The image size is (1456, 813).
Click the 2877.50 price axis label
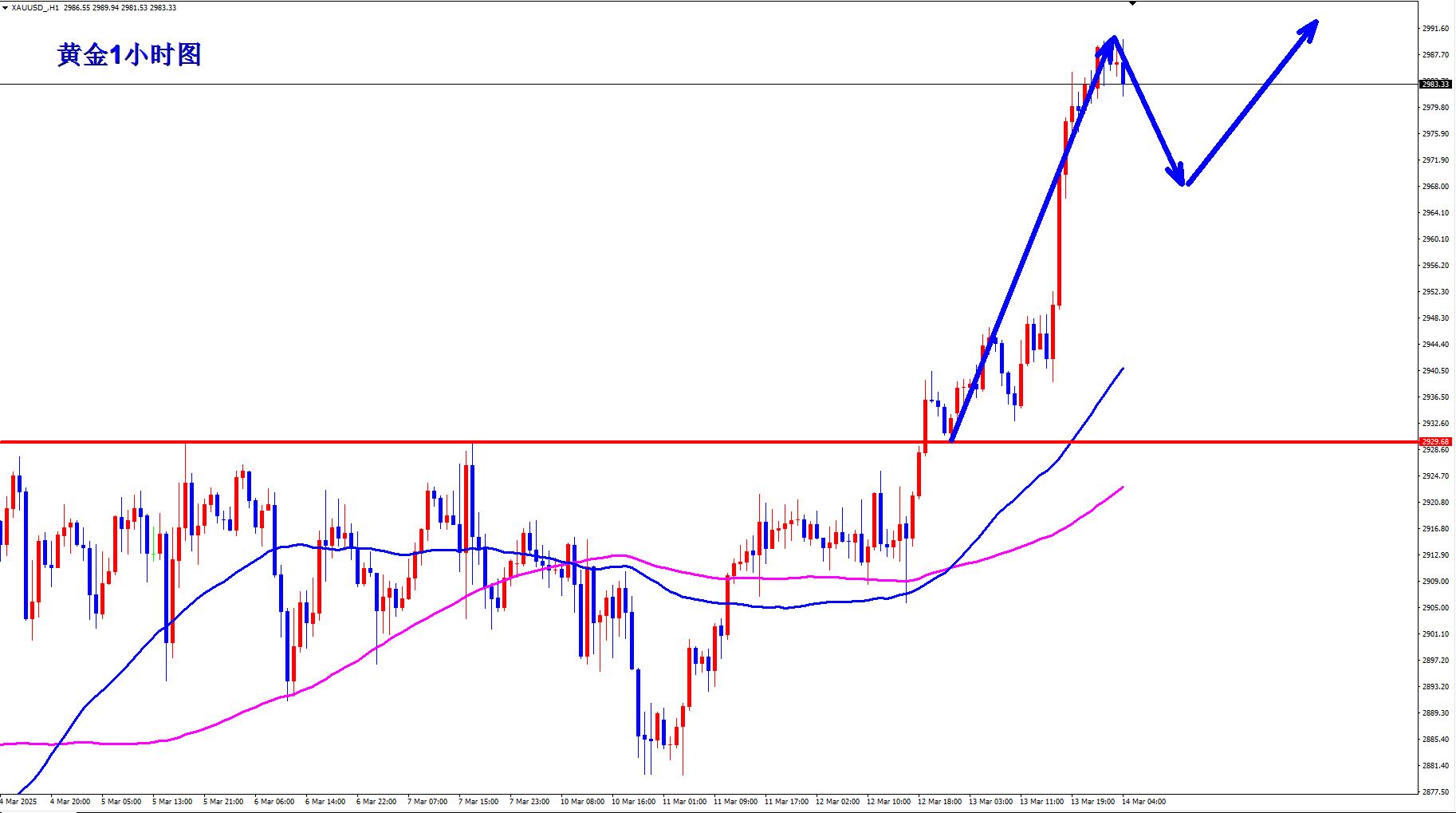tap(1435, 792)
